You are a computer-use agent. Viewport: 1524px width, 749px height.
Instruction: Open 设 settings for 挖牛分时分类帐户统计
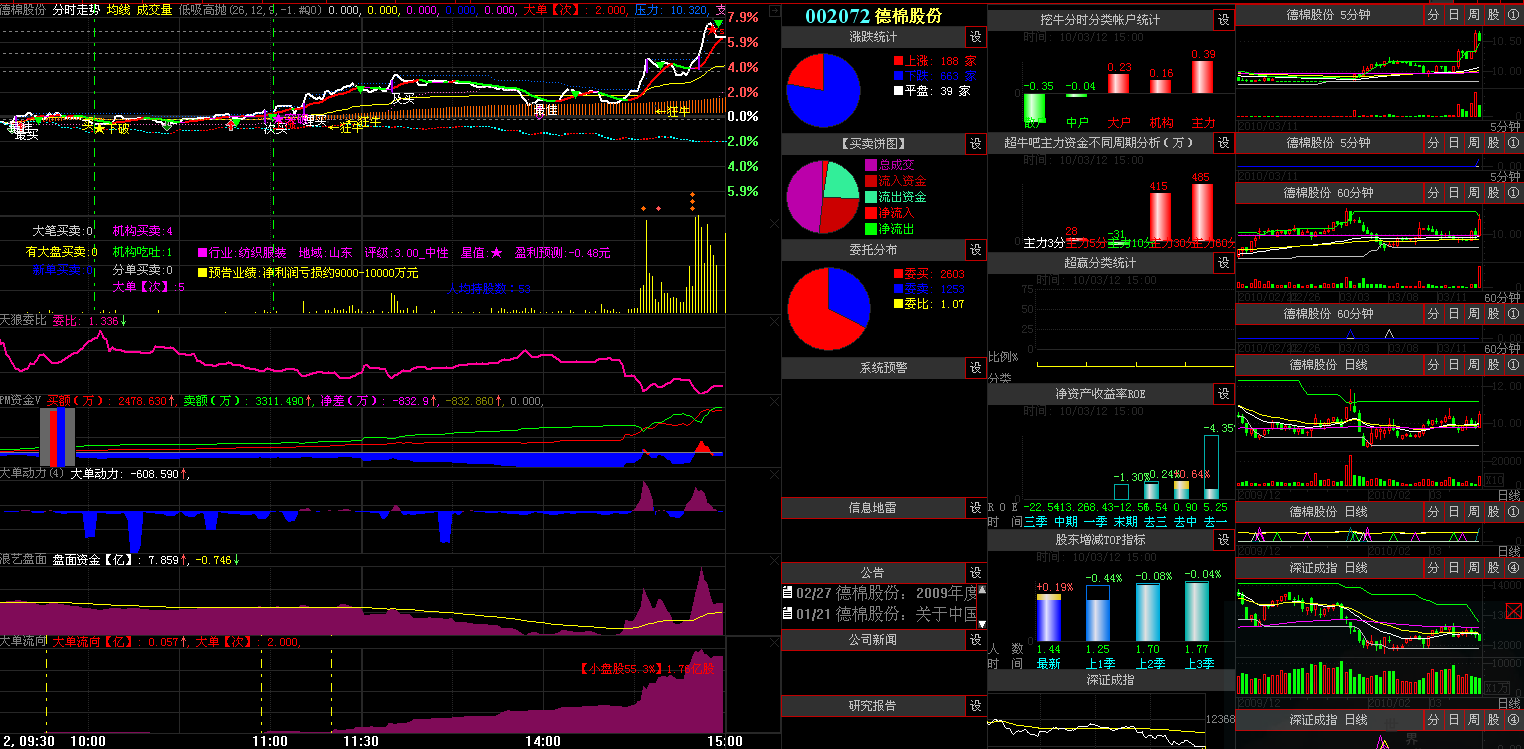pyautogui.click(x=1224, y=20)
